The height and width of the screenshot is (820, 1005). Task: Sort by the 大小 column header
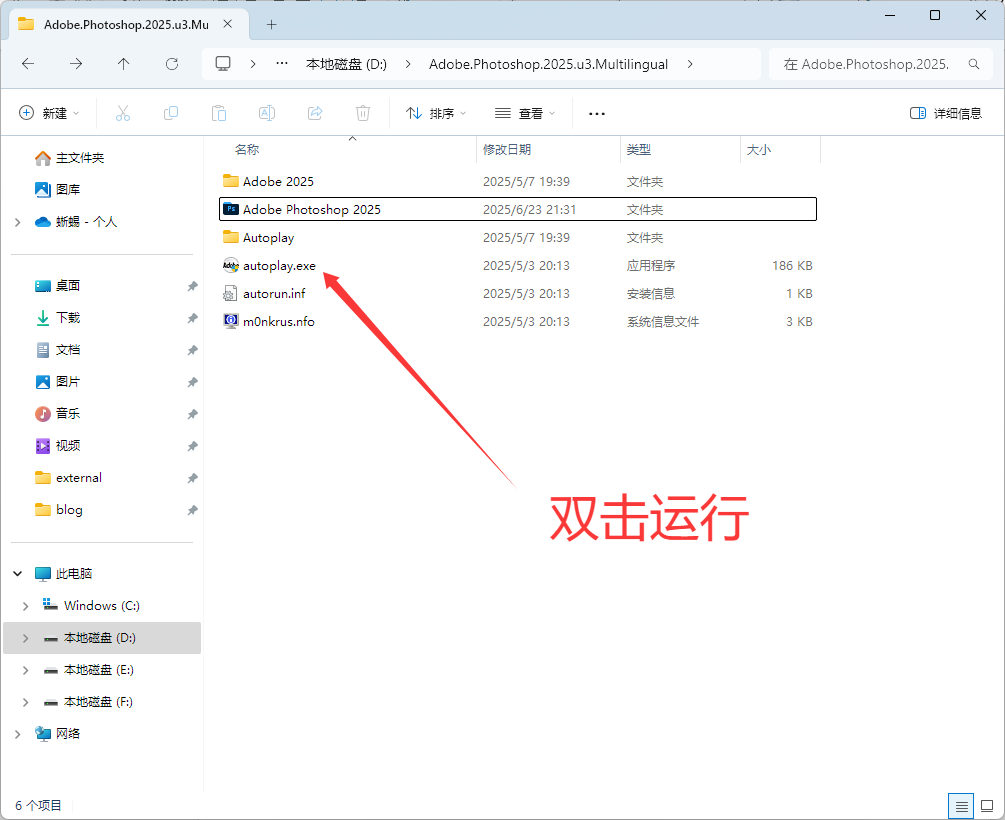pyautogui.click(x=759, y=149)
